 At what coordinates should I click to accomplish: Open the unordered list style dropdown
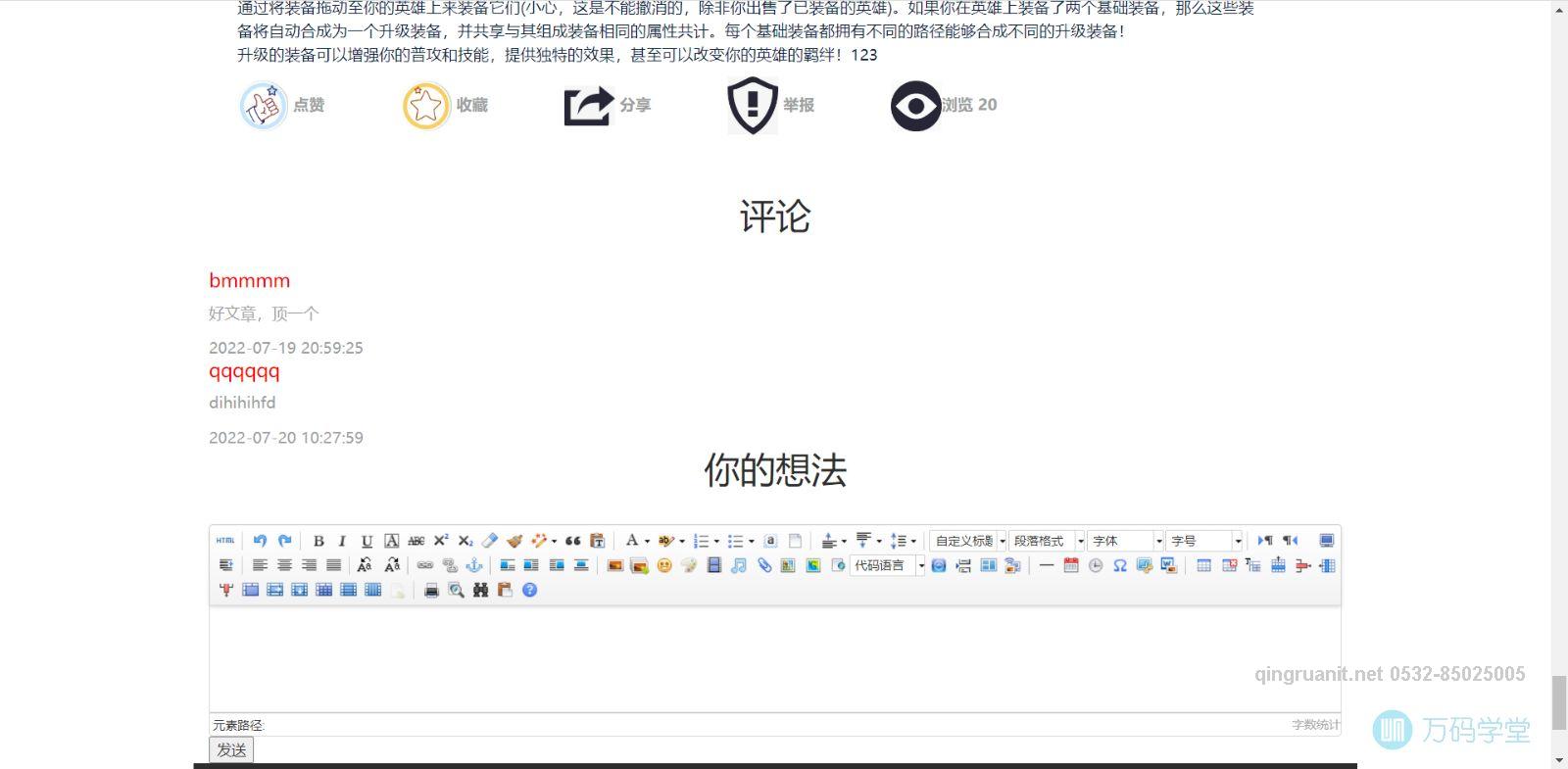(752, 542)
